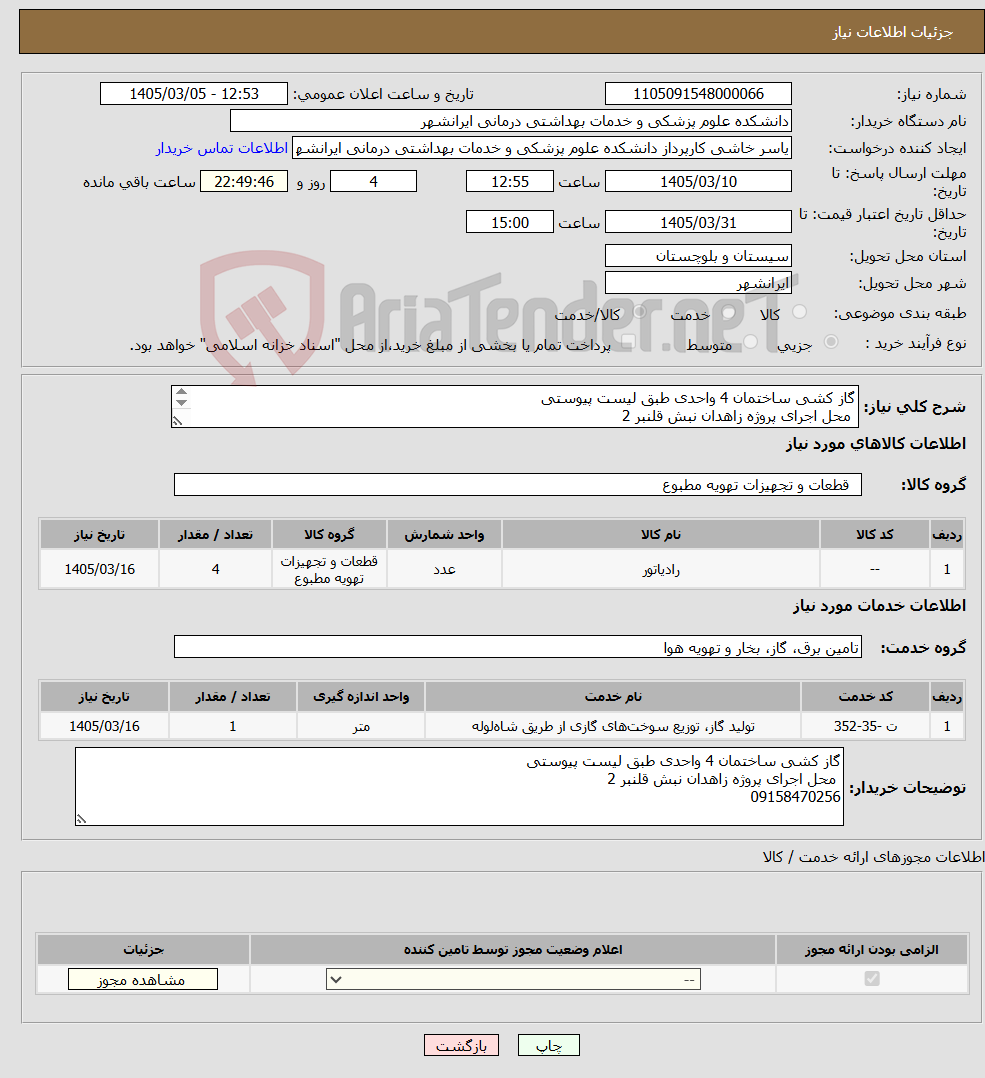Click the واحد اندازه گیری column header
985x1078 pixels.
361,696
